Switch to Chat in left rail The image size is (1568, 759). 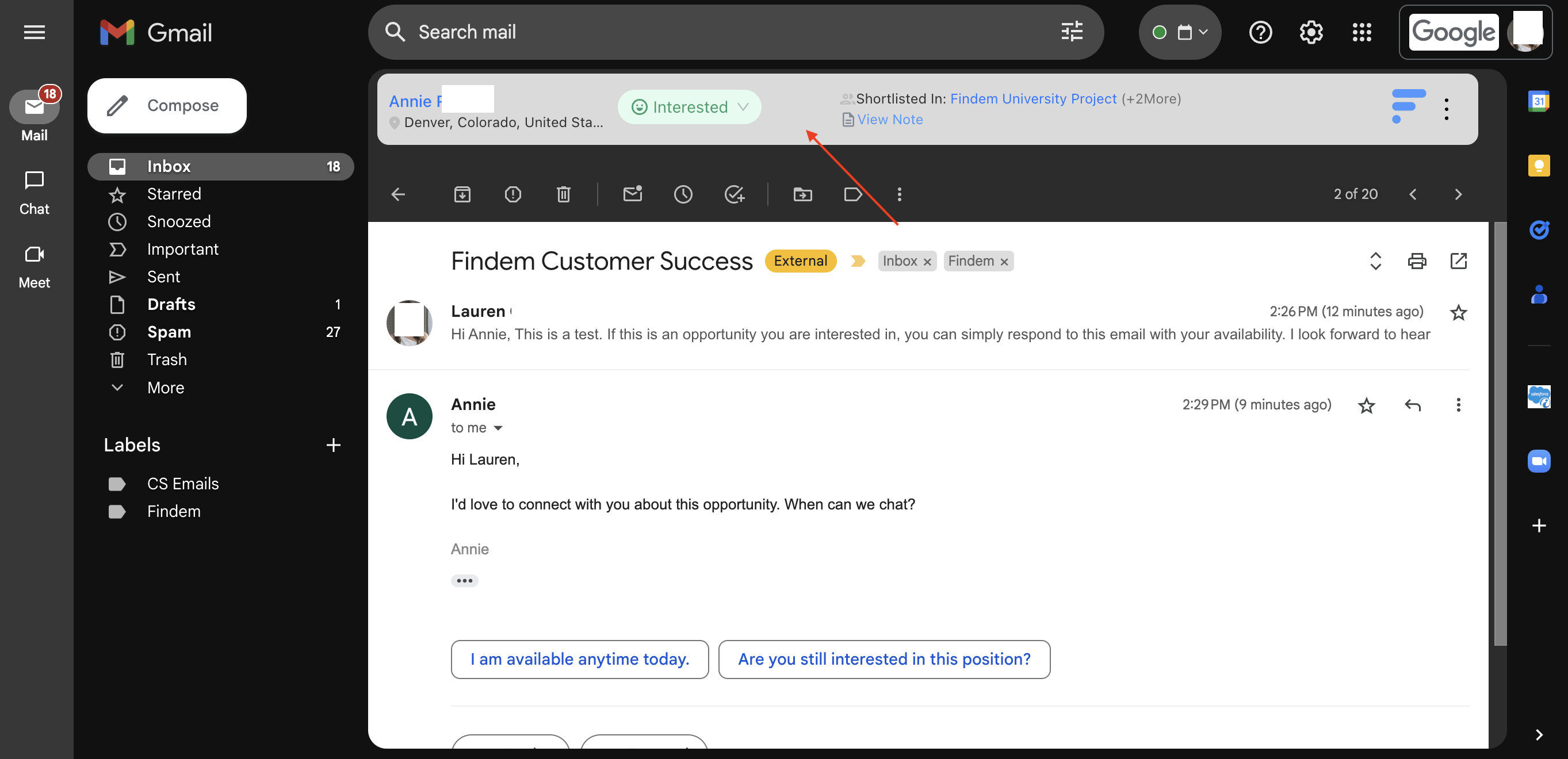[x=34, y=192]
